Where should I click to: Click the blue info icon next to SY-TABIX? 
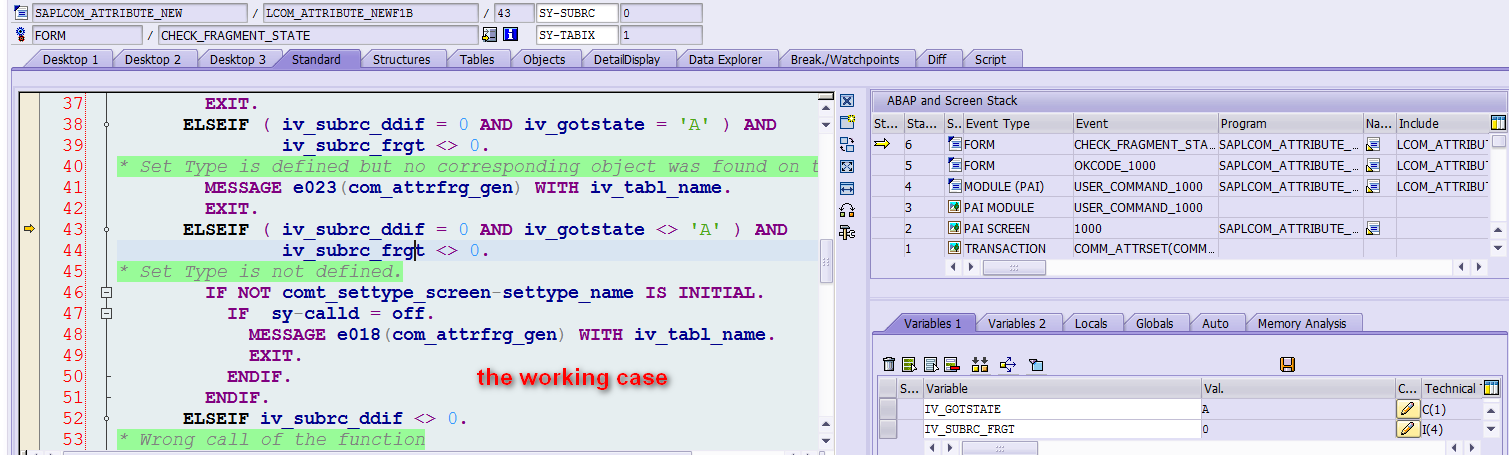510,35
